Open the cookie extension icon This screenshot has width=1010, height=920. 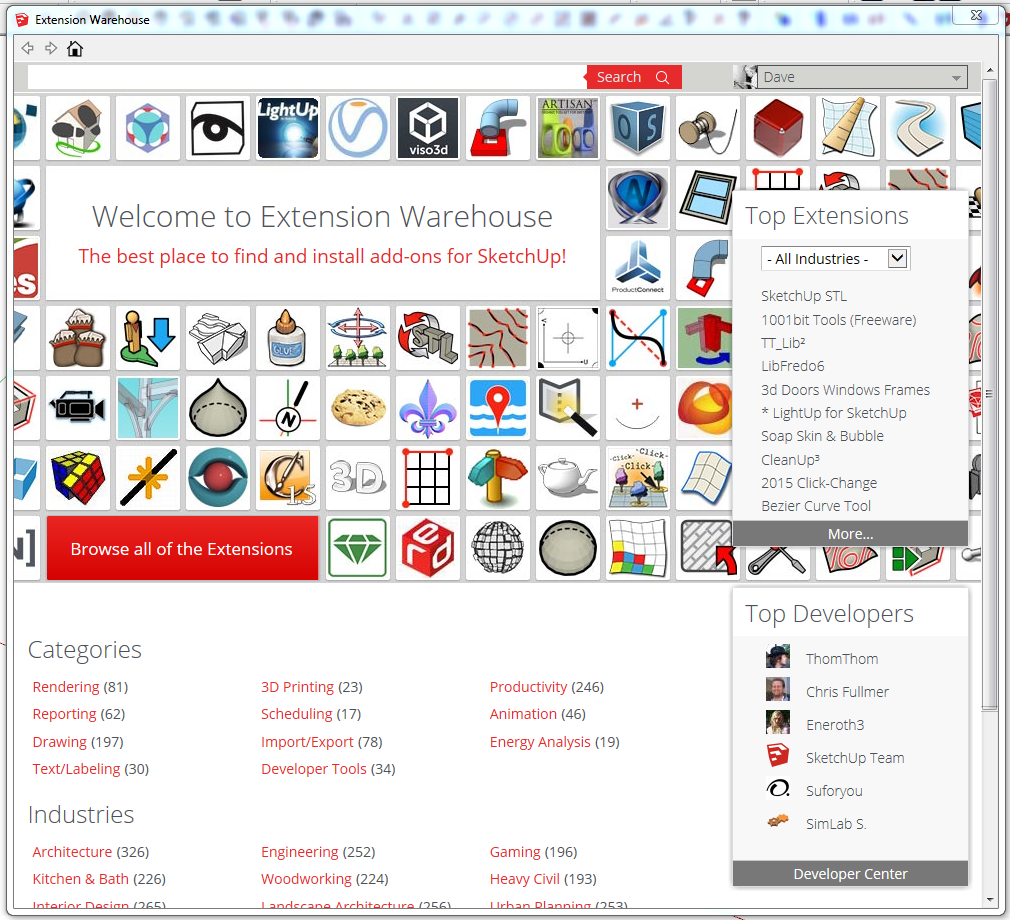pos(358,408)
